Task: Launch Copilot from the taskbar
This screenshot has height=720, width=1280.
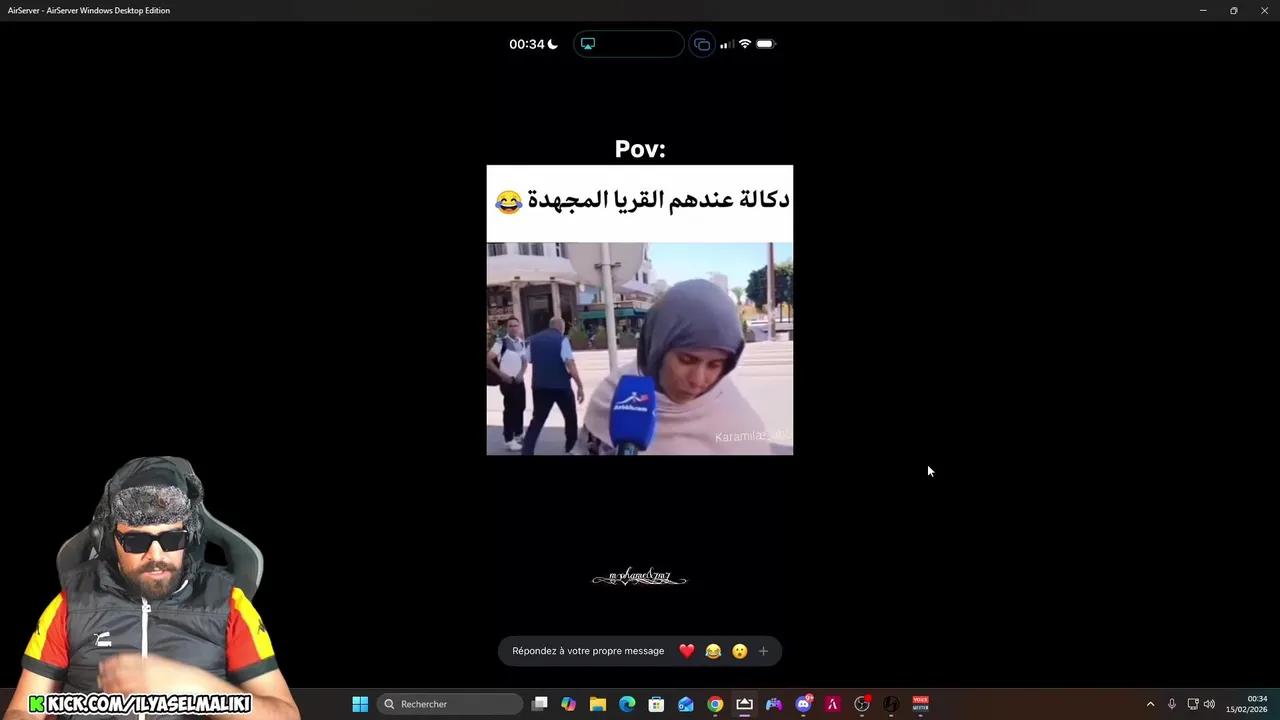Action: pyautogui.click(x=569, y=704)
